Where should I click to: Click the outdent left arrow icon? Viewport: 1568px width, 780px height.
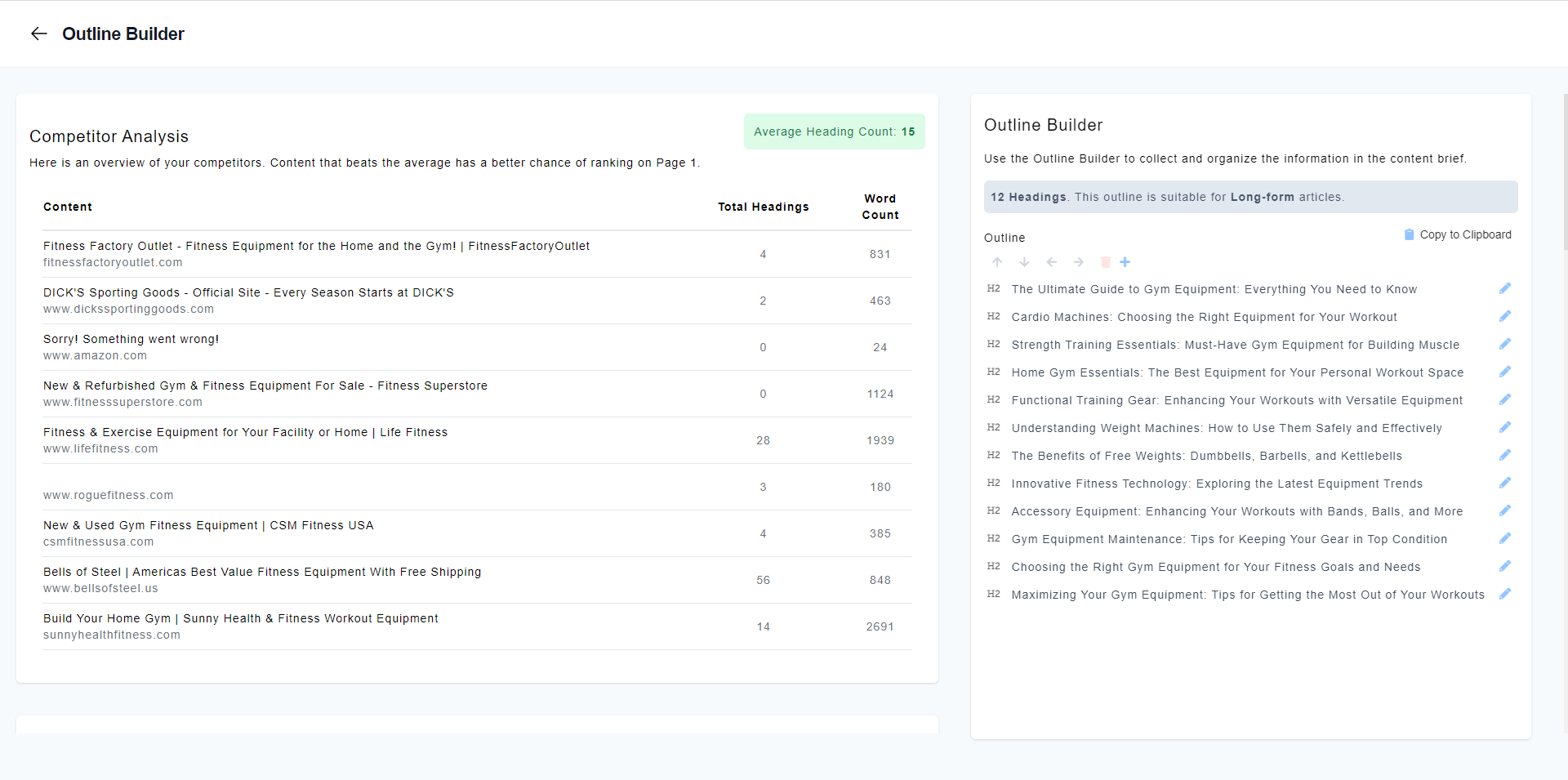(1052, 262)
